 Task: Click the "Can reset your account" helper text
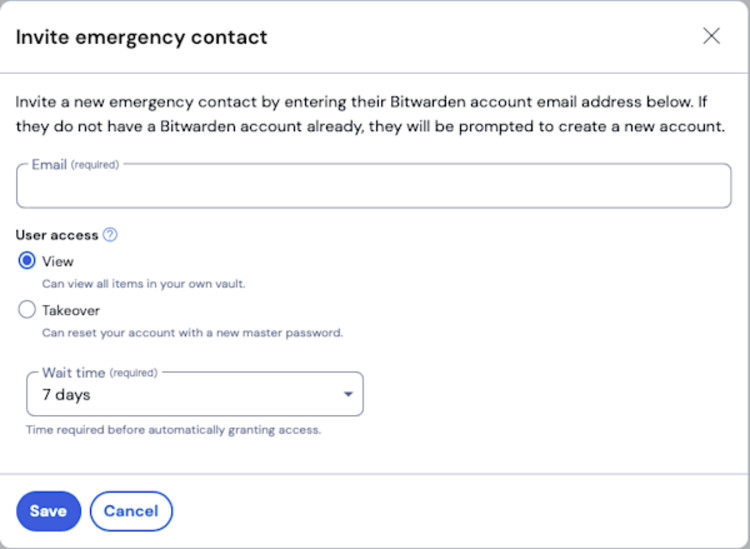point(192,333)
